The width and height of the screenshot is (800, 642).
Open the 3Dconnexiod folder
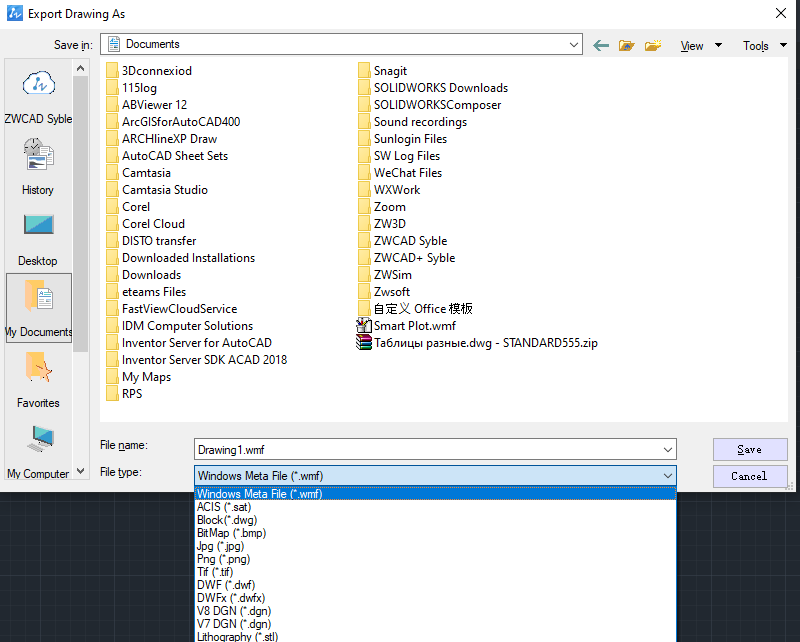(149, 70)
